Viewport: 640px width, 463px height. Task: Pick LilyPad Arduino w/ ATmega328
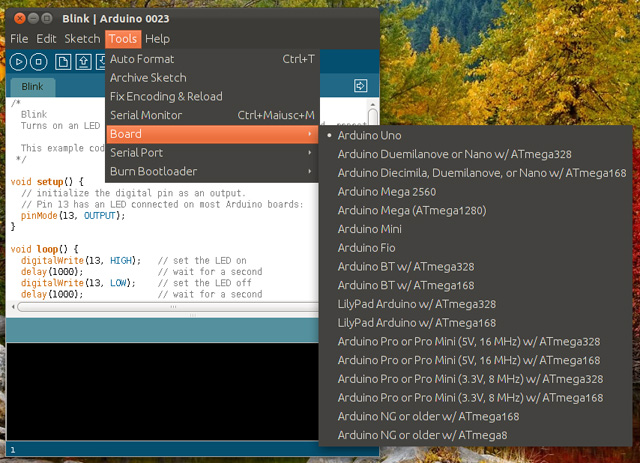click(416, 303)
